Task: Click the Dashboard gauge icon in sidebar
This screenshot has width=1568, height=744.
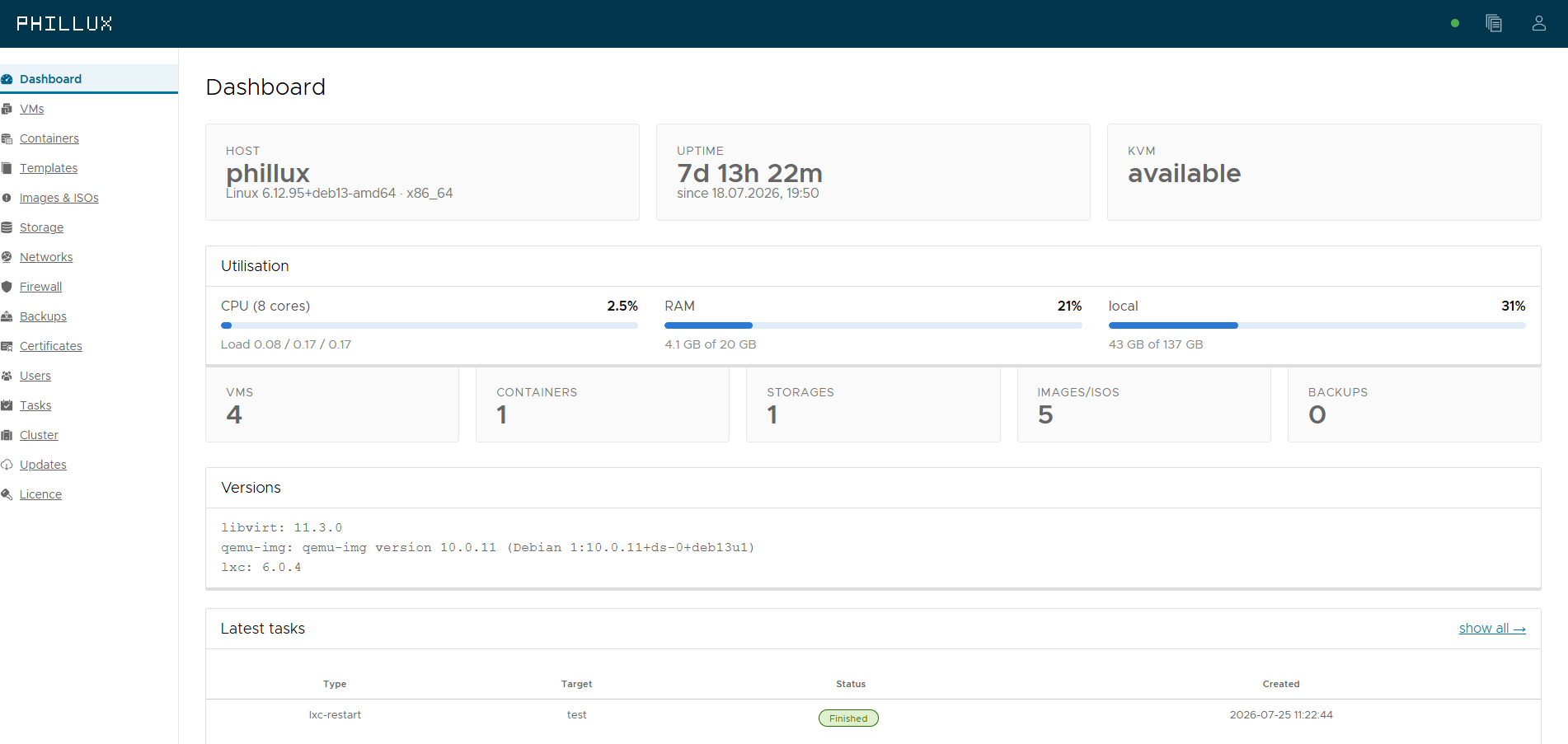Action: [x=7, y=79]
